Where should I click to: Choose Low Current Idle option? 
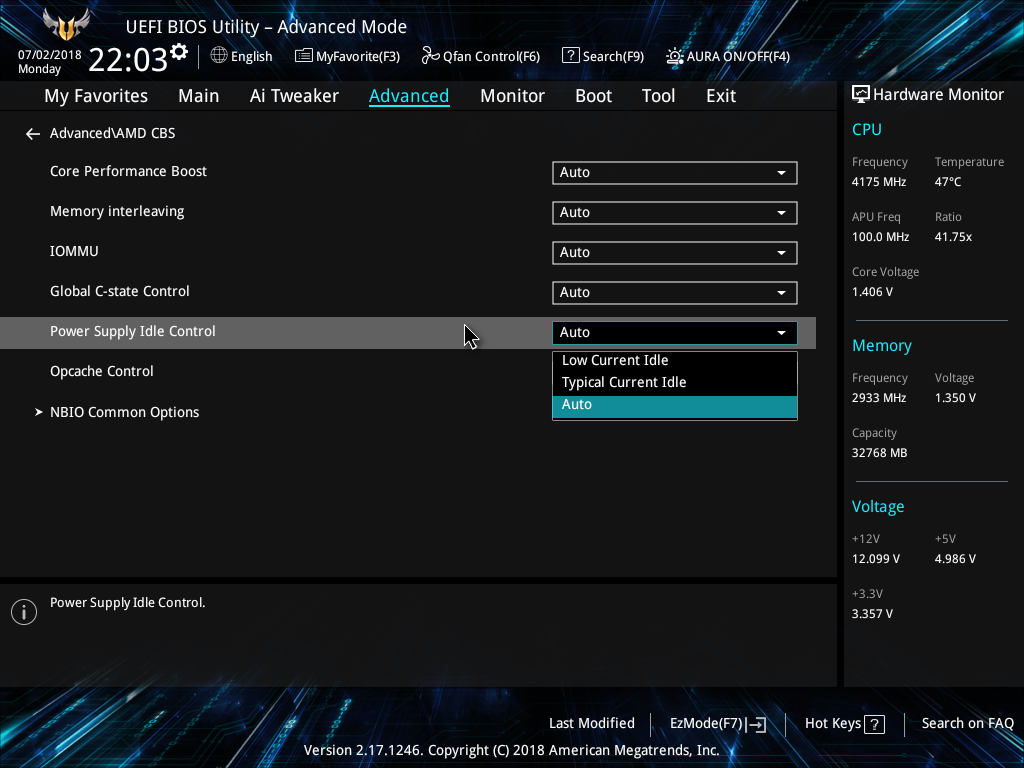coord(675,360)
